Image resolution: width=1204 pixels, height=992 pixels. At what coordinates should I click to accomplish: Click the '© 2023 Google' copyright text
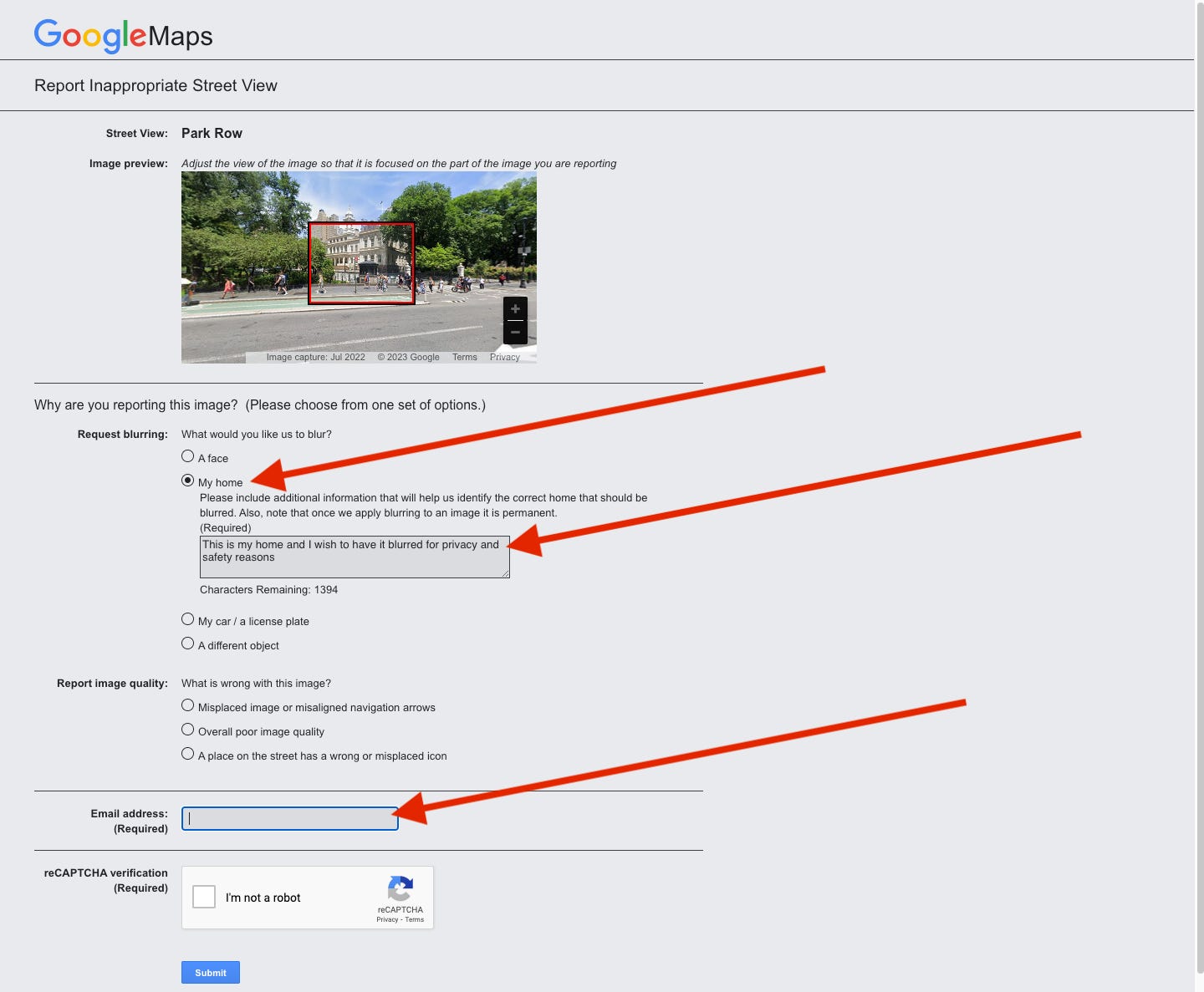[408, 357]
